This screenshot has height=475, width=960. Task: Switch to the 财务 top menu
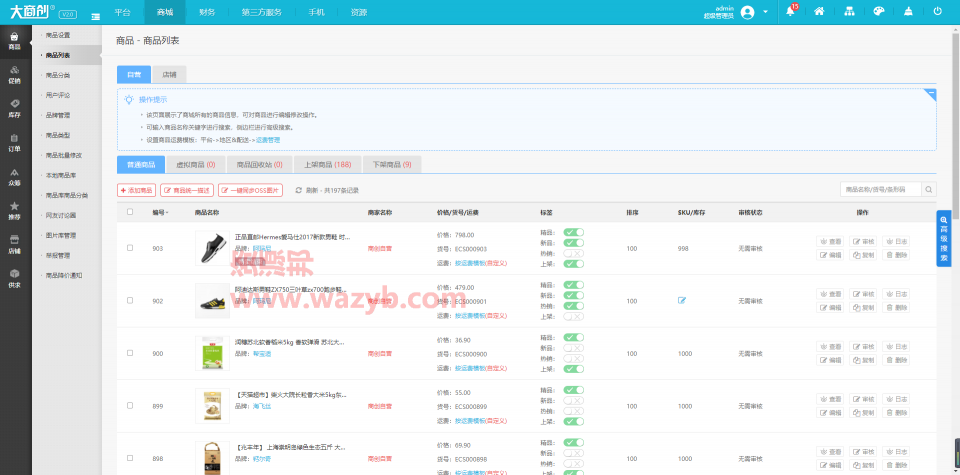pyautogui.click(x=207, y=12)
